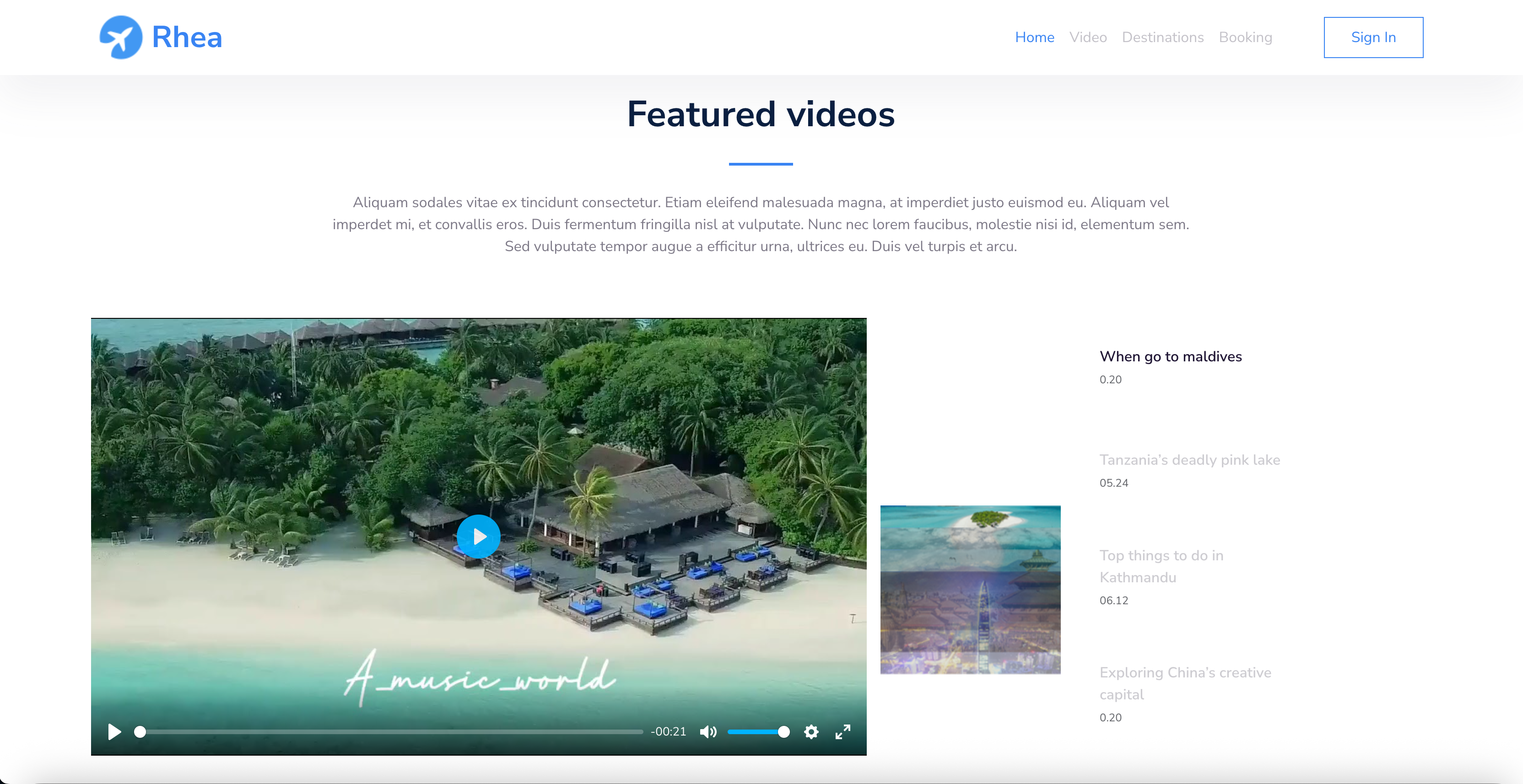This screenshot has width=1523, height=784.
Task: Open the Booking menu link
Action: coord(1245,37)
